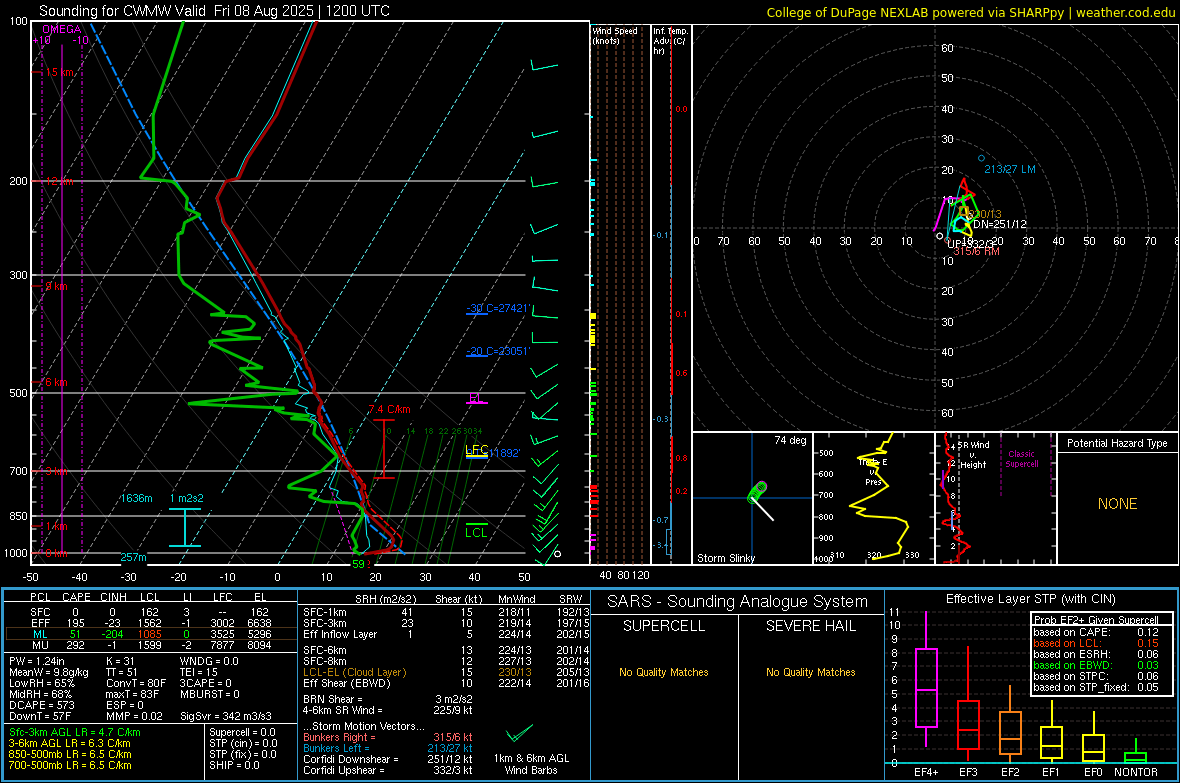Click the Effective Layer STP (with CIN) title
The height and width of the screenshot is (783, 1180).
(1030, 599)
